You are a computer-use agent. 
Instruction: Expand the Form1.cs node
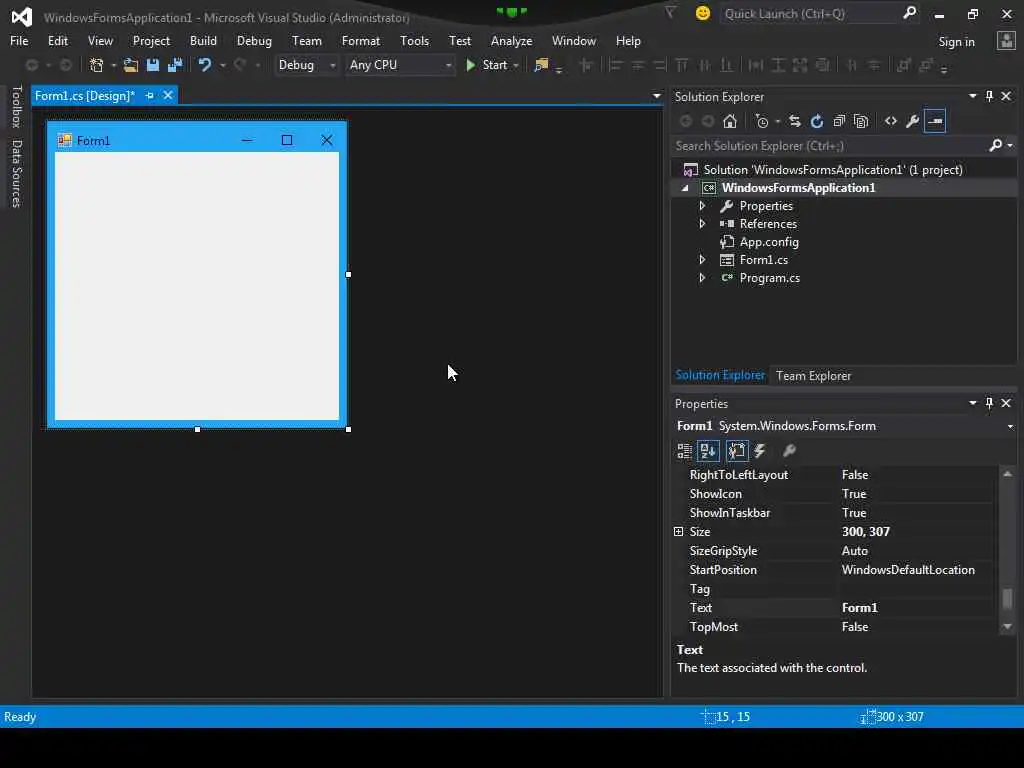702,260
